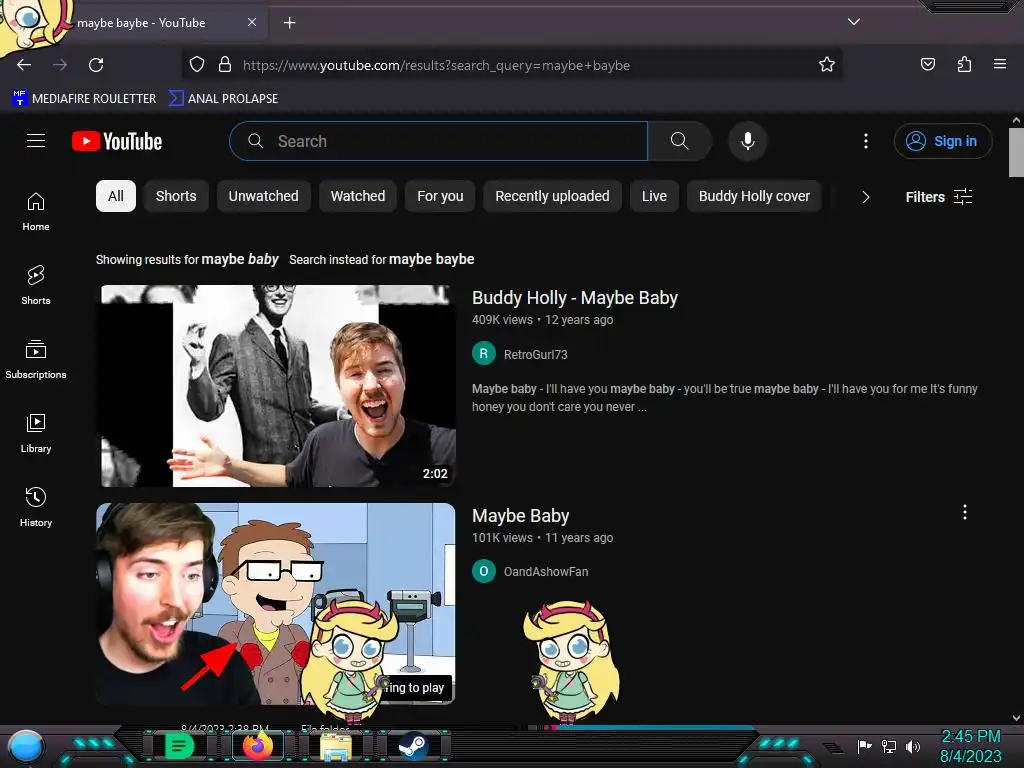Open YouTube settings three-dot menu
This screenshot has height=768, width=1024.
pos(866,141)
